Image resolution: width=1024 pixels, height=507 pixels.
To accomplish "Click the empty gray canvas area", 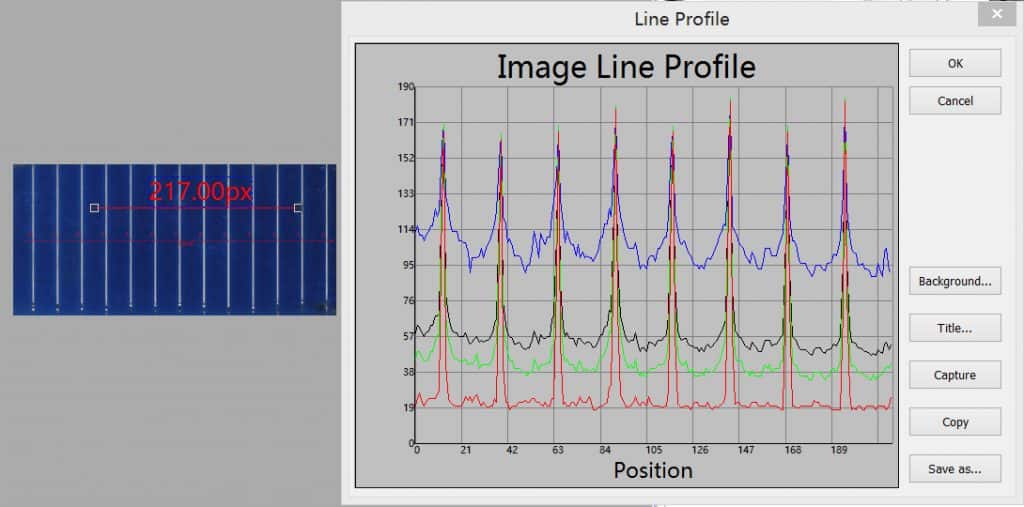I will point(170,85).
